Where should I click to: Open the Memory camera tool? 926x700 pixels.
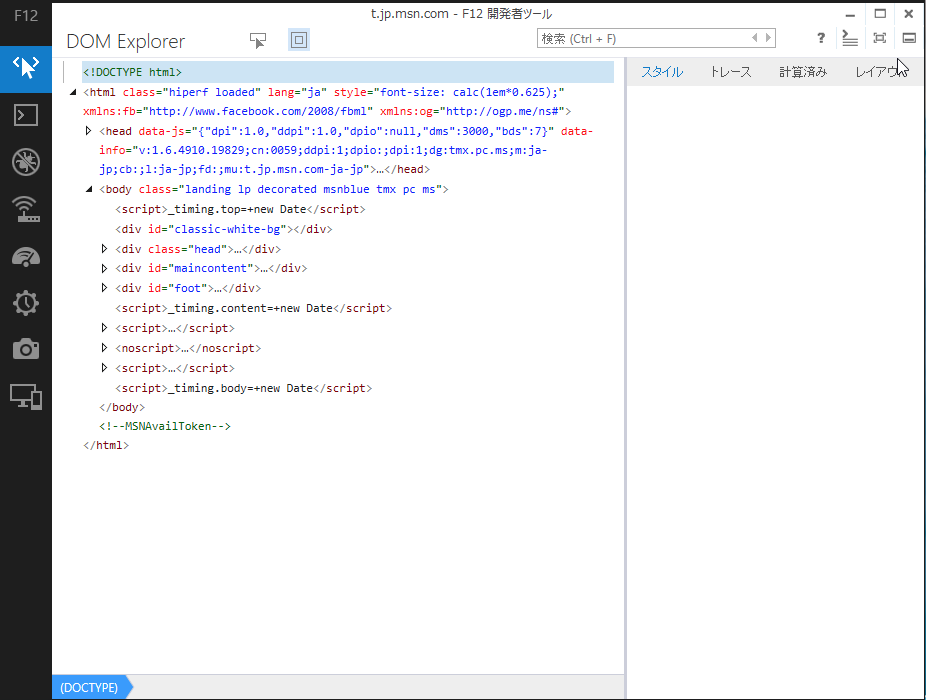25,349
